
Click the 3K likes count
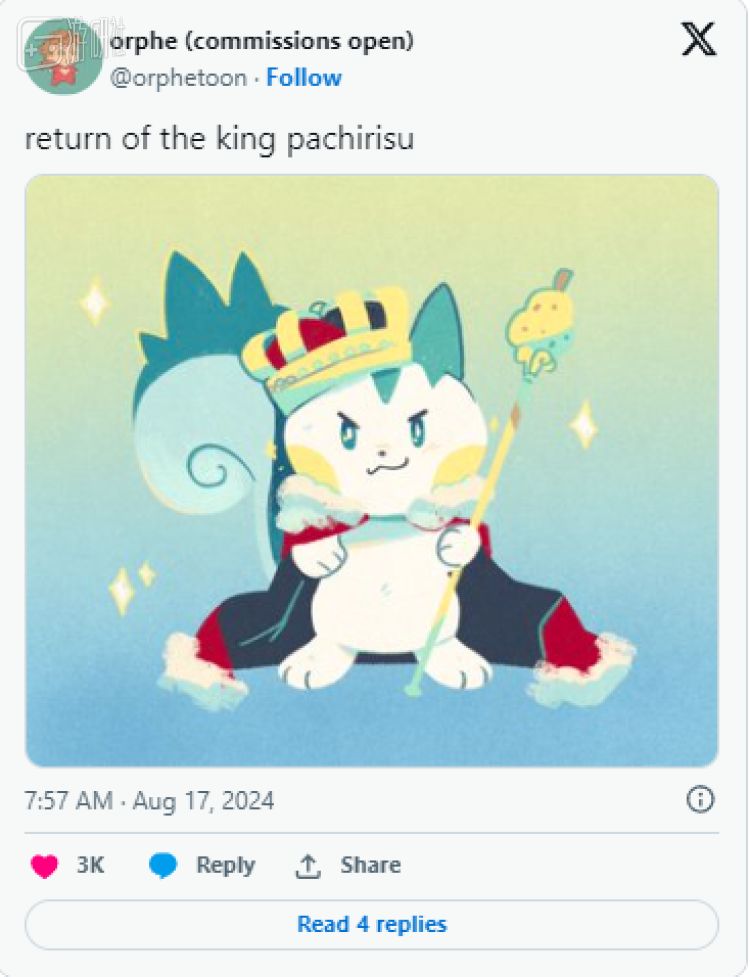(91, 866)
